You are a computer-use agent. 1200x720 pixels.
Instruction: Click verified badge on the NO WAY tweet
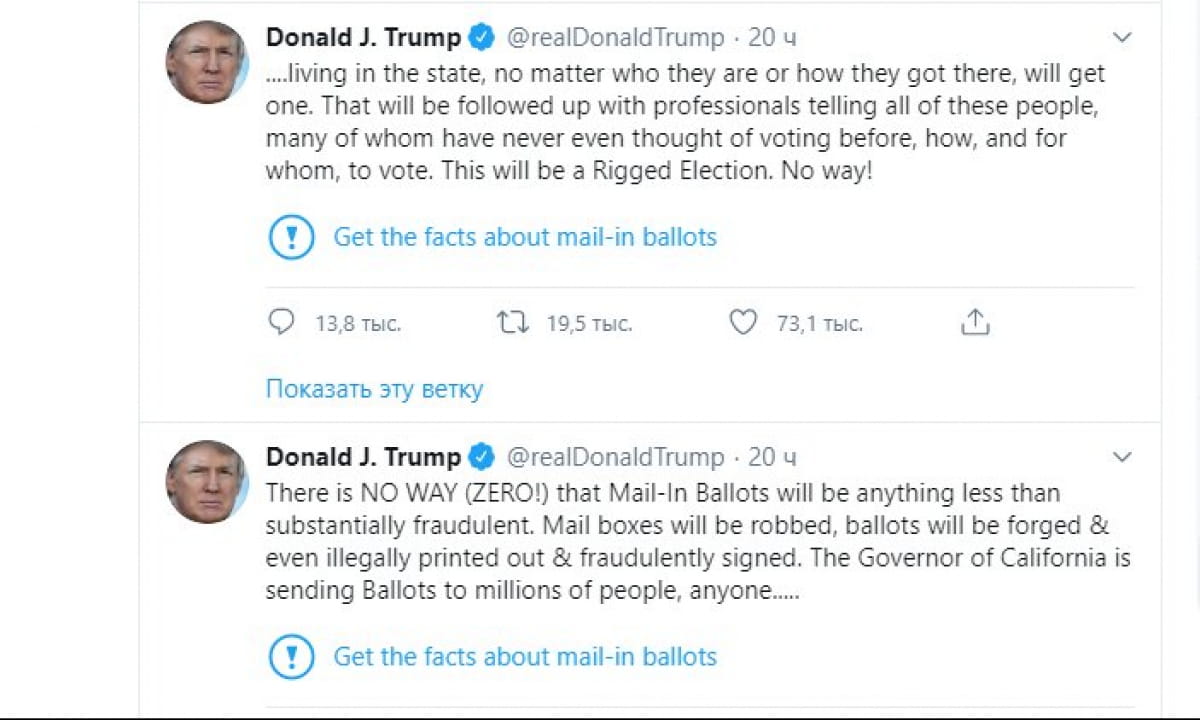click(x=482, y=458)
